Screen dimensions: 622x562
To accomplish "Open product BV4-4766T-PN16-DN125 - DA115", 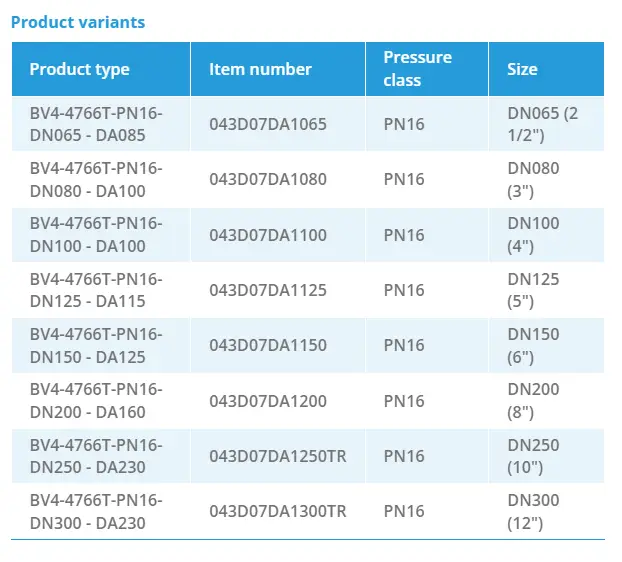I will coord(96,290).
